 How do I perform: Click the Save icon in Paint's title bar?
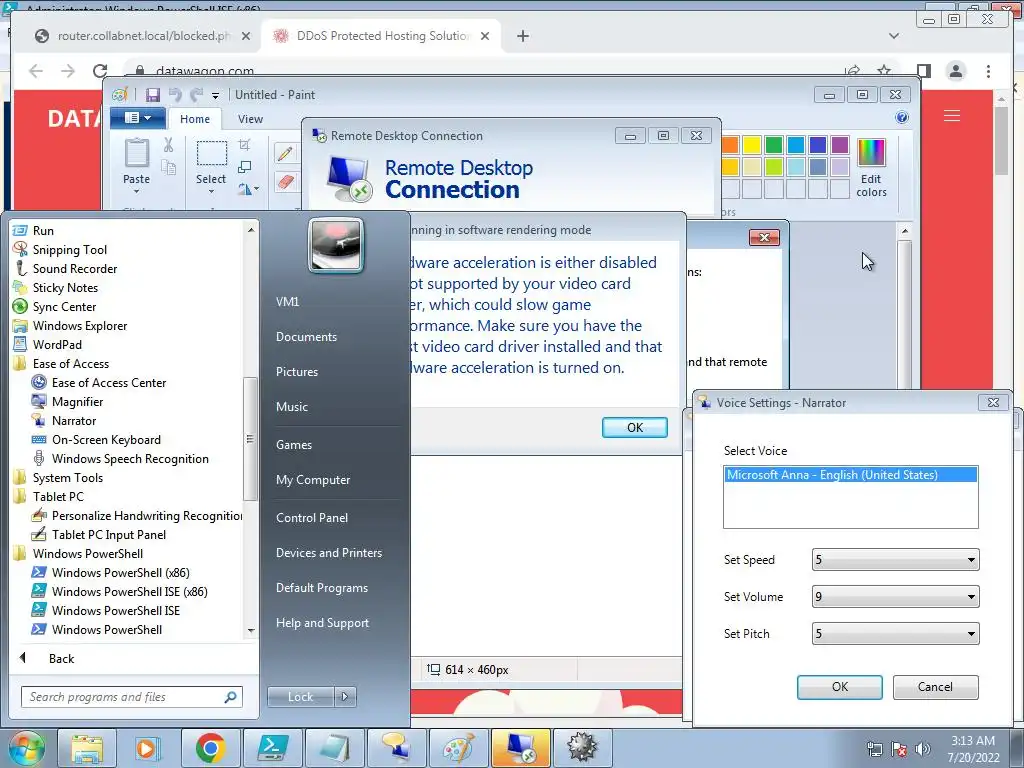[x=153, y=95]
